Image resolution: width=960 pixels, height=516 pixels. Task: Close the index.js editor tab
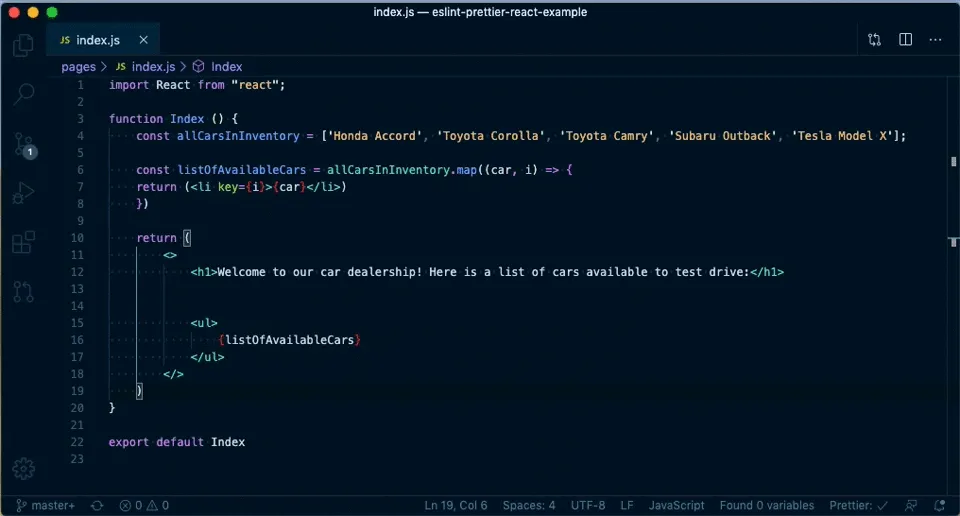click(x=144, y=40)
